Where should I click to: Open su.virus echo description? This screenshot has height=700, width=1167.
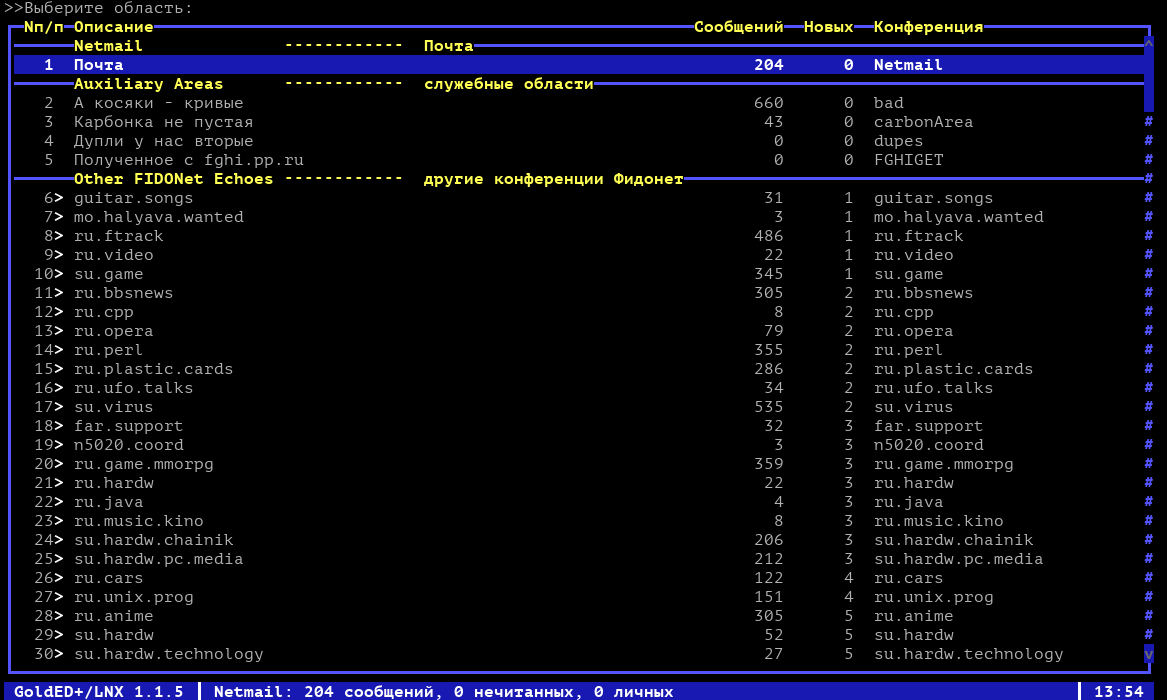point(113,407)
